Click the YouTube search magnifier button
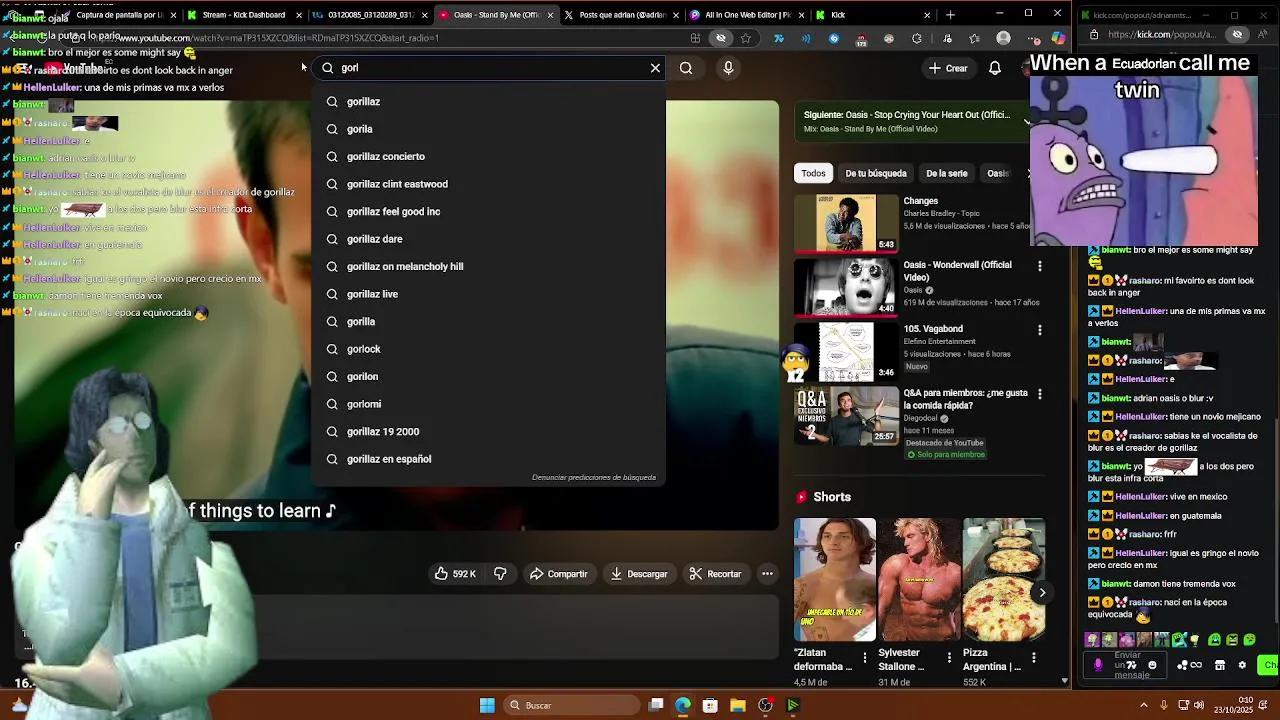The width and height of the screenshot is (1280, 720). [686, 68]
